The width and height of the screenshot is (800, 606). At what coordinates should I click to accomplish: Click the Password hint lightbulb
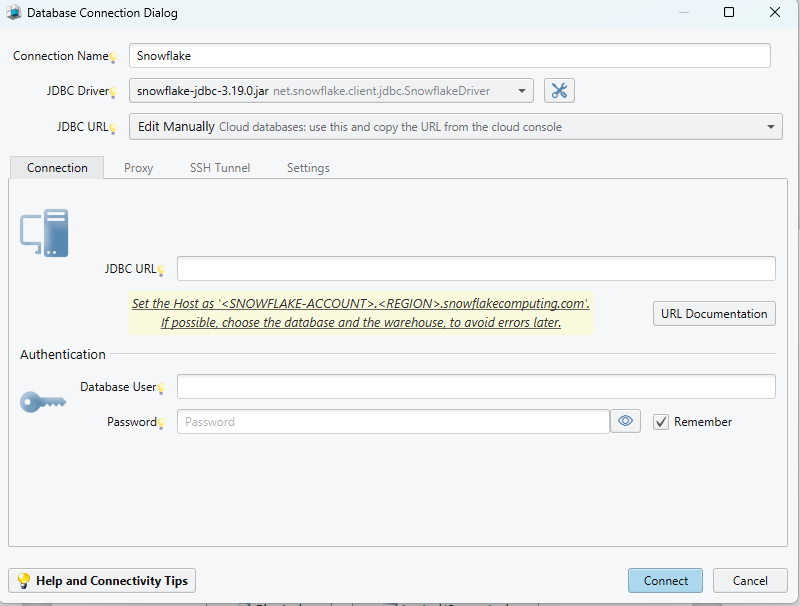161,423
